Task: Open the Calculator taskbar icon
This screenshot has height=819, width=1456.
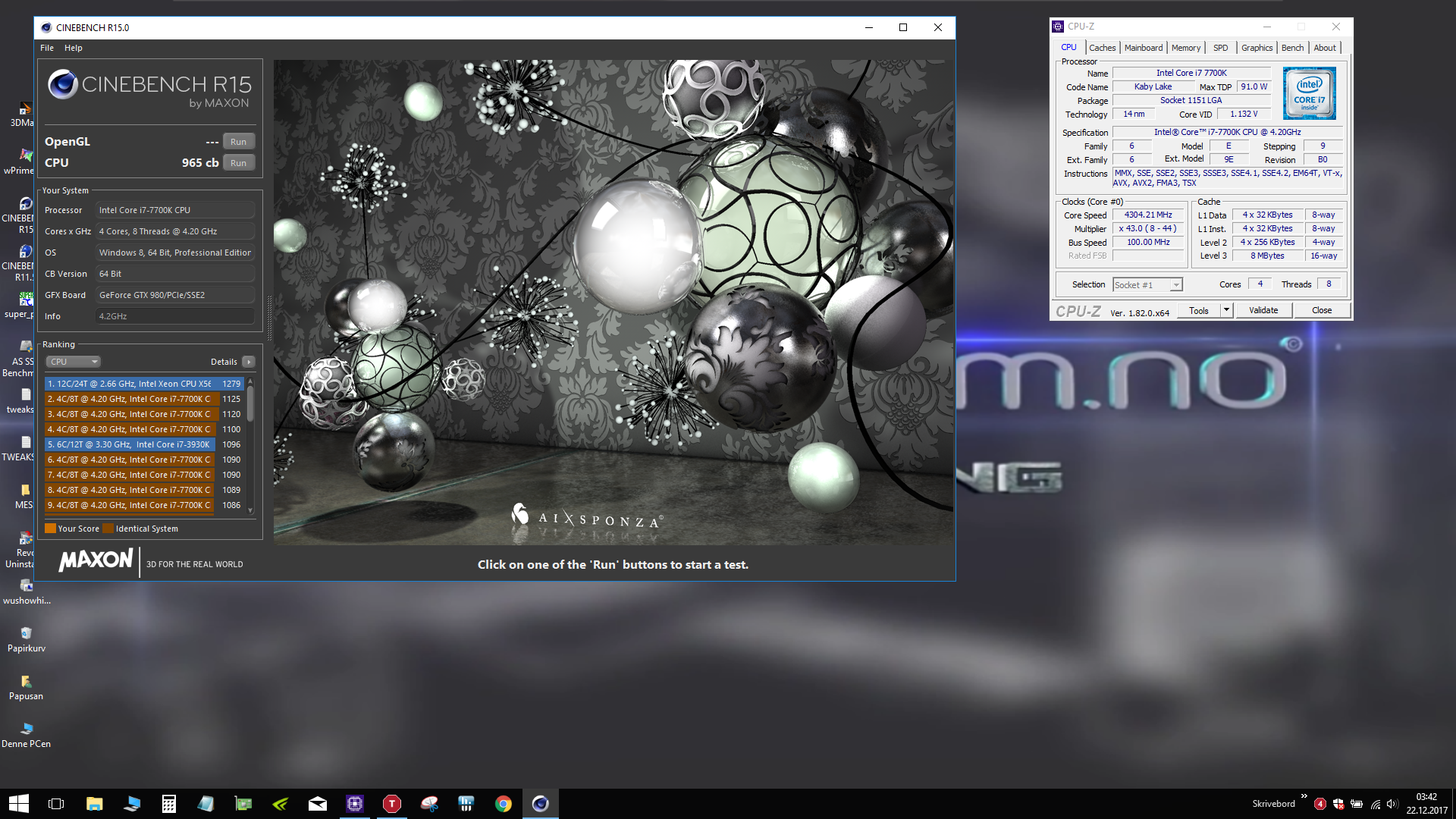Action: click(x=169, y=804)
